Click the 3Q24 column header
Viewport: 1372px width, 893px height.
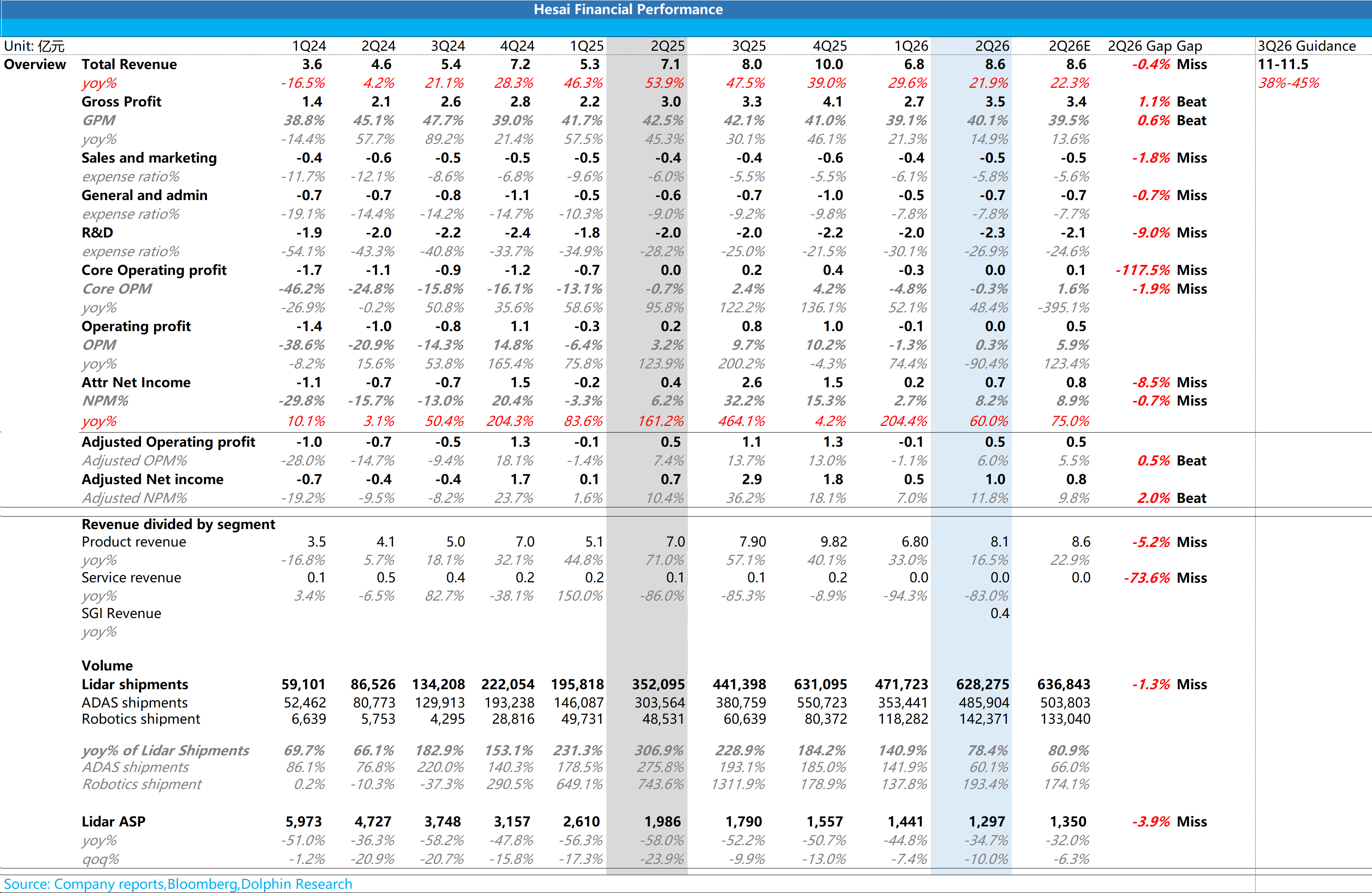click(448, 46)
